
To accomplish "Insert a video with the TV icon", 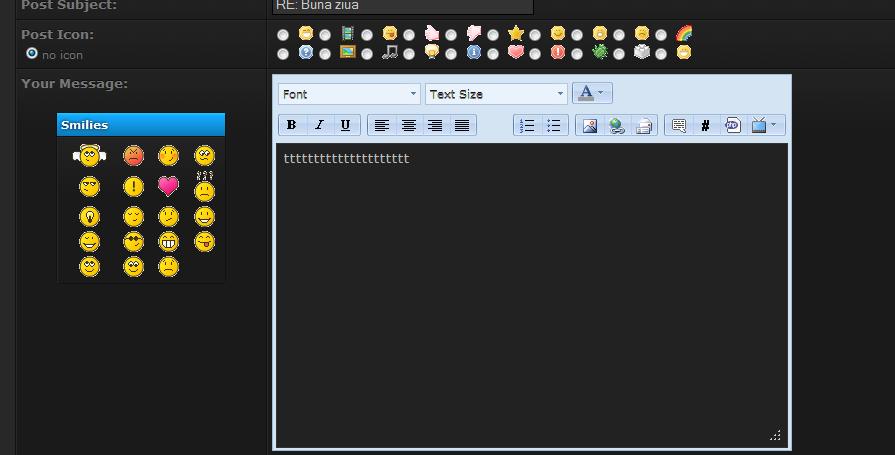I will click(759, 125).
